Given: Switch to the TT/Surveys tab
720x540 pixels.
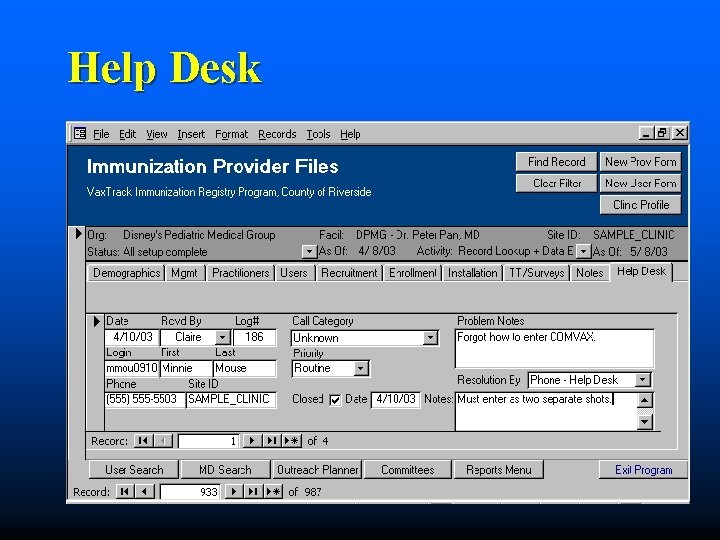Looking at the screenshot, I should [537, 273].
